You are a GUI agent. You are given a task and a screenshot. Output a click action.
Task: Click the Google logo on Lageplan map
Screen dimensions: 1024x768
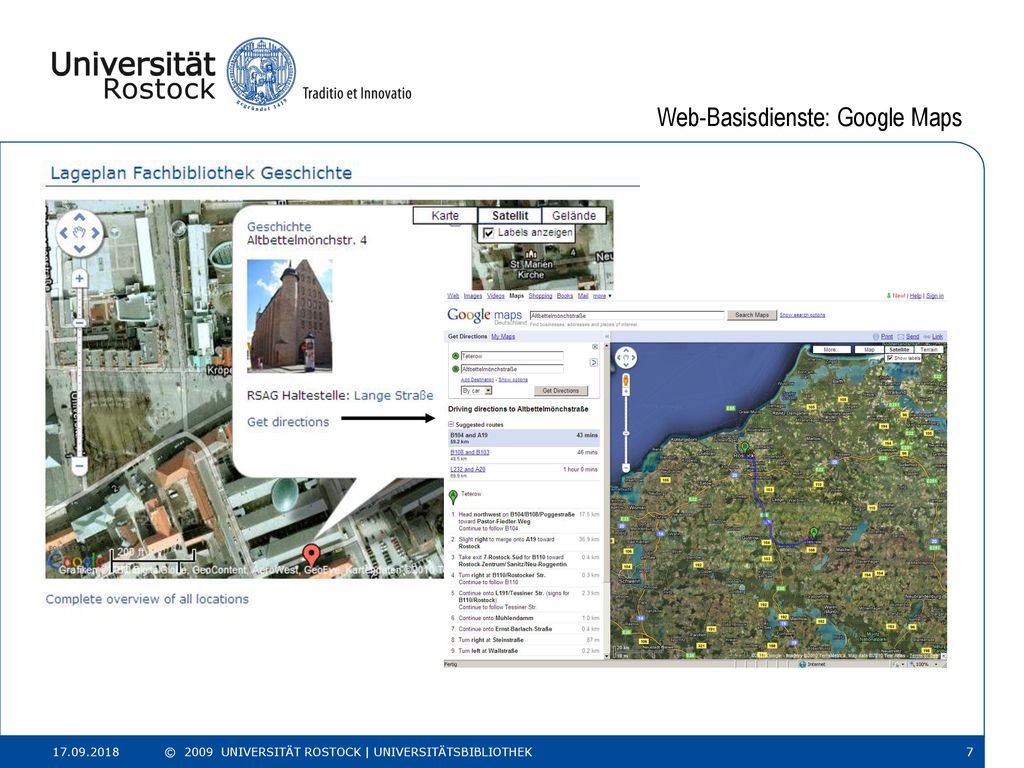pos(74,560)
